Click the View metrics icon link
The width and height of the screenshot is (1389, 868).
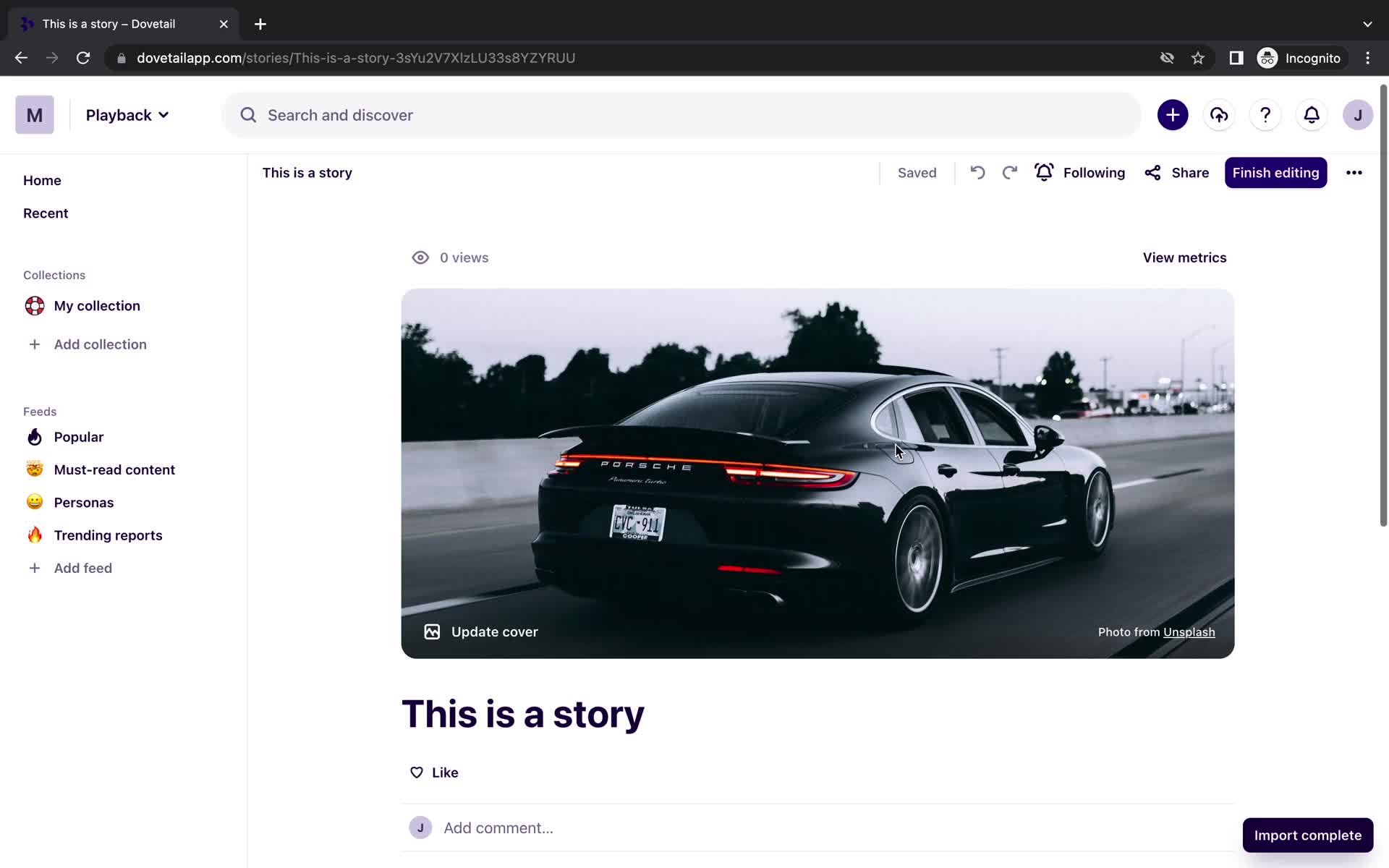pyautogui.click(x=1184, y=257)
